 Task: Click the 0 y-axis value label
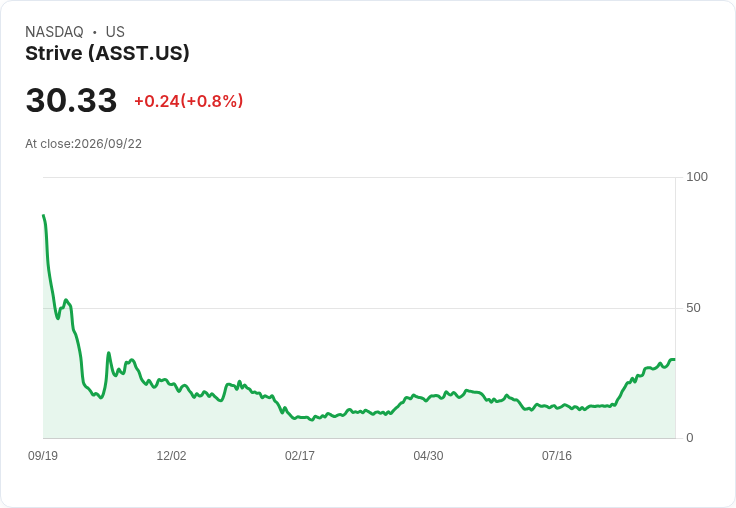(690, 438)
